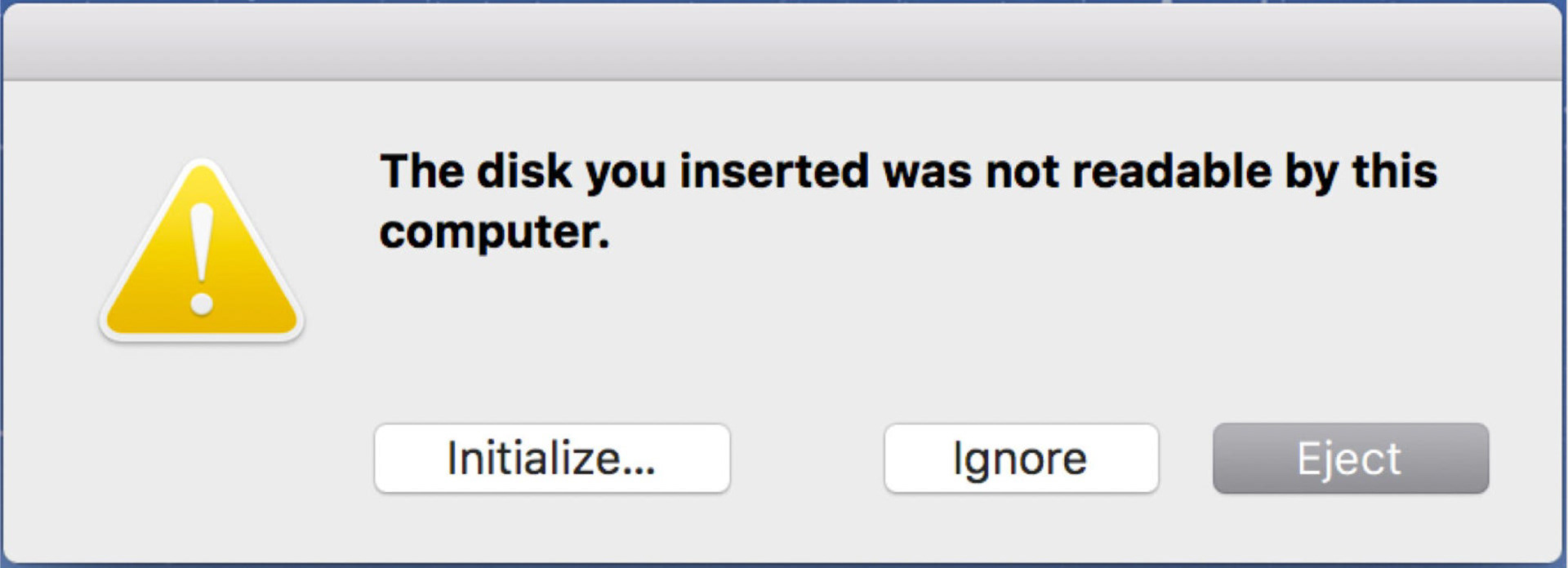Dismiss the alert by choosing Ignore
1568x568 pixels.
coord(1020,459)
